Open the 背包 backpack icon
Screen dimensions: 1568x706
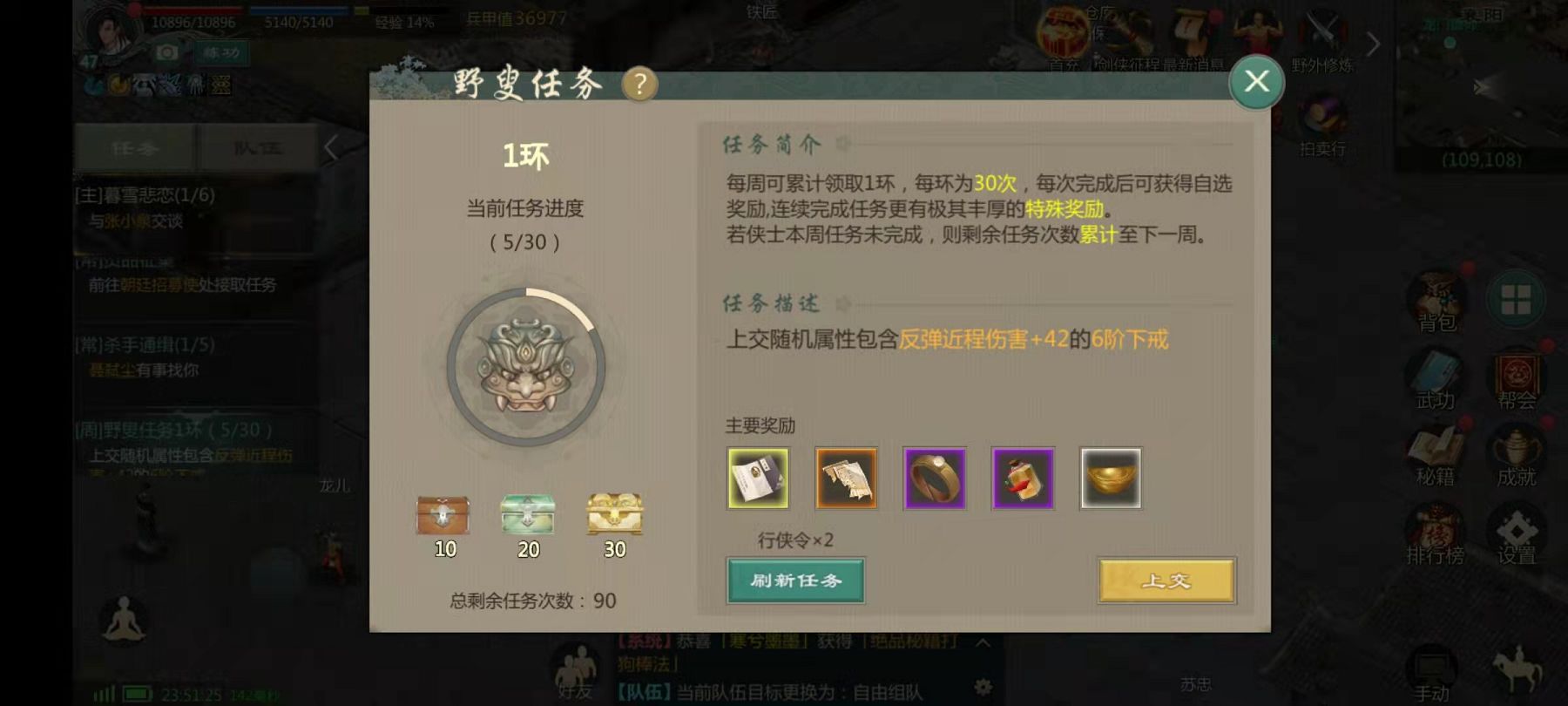point(1436,302)
